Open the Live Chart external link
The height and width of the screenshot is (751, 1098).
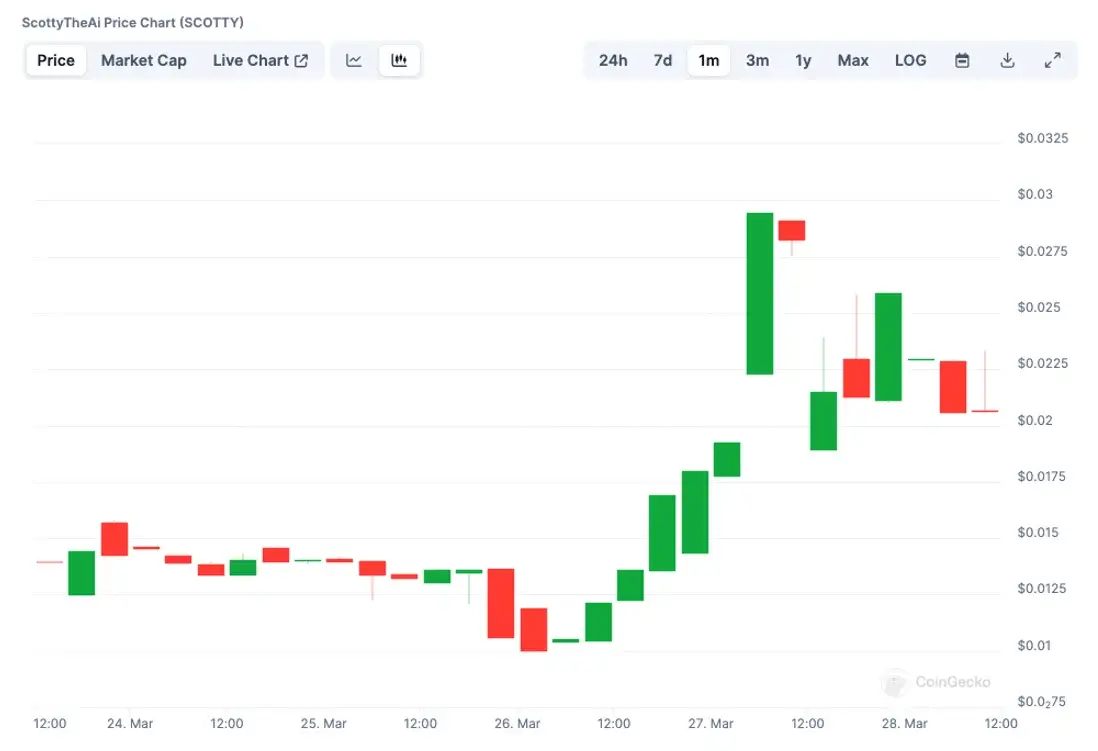click(x=260, y=60)
